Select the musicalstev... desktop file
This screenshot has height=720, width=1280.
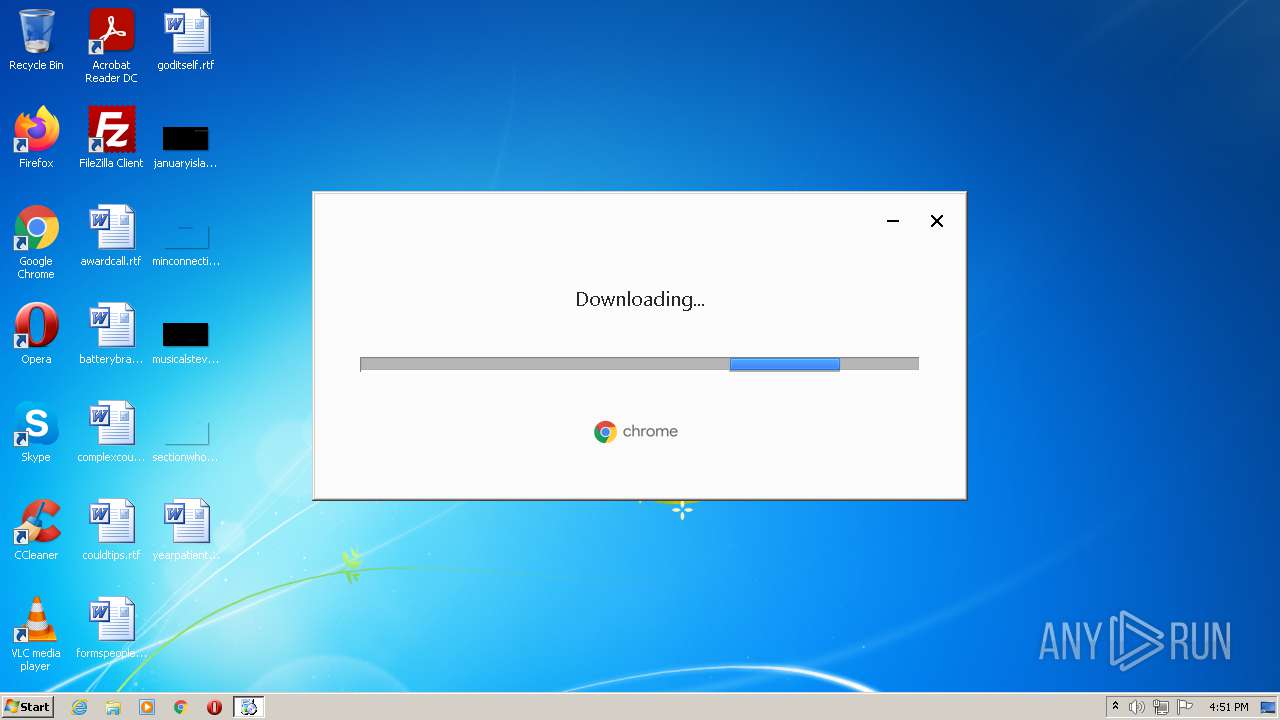186,342
